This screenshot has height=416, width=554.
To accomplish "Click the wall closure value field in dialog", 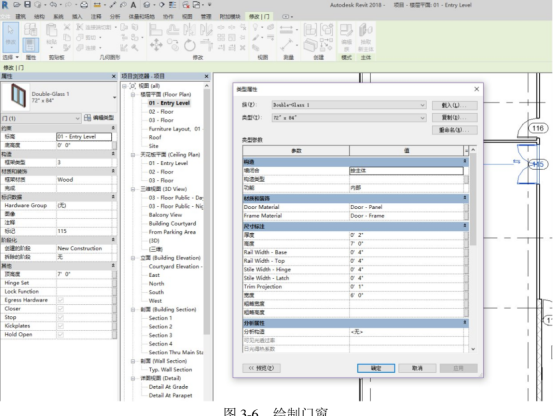I will pyautogui.click(x=406, y=171).
